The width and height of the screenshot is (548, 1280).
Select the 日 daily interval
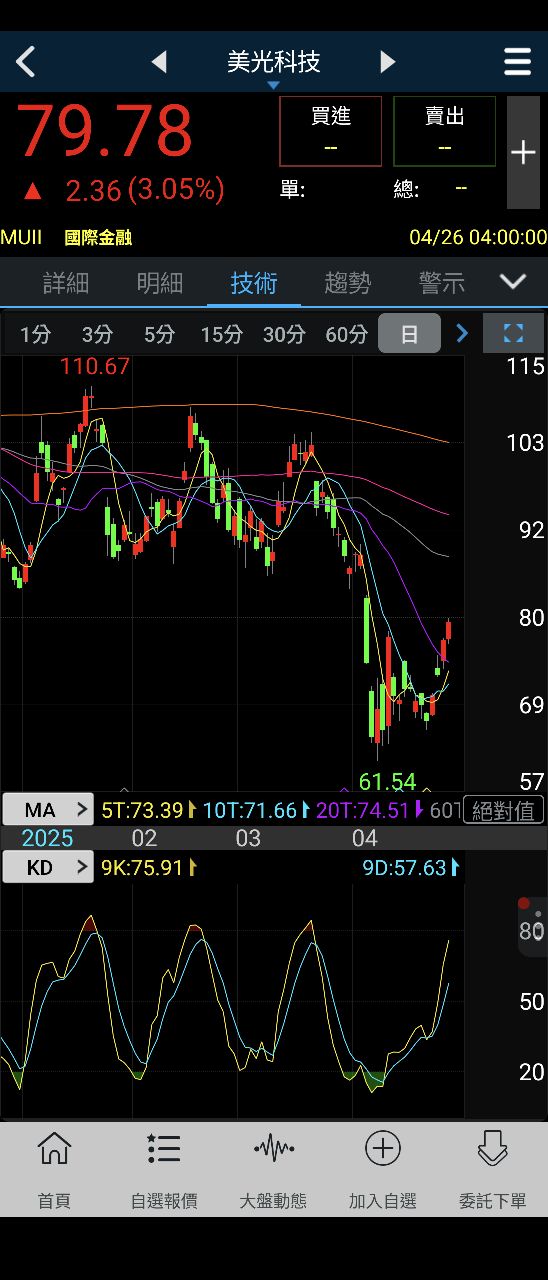(x=409, y=334)
